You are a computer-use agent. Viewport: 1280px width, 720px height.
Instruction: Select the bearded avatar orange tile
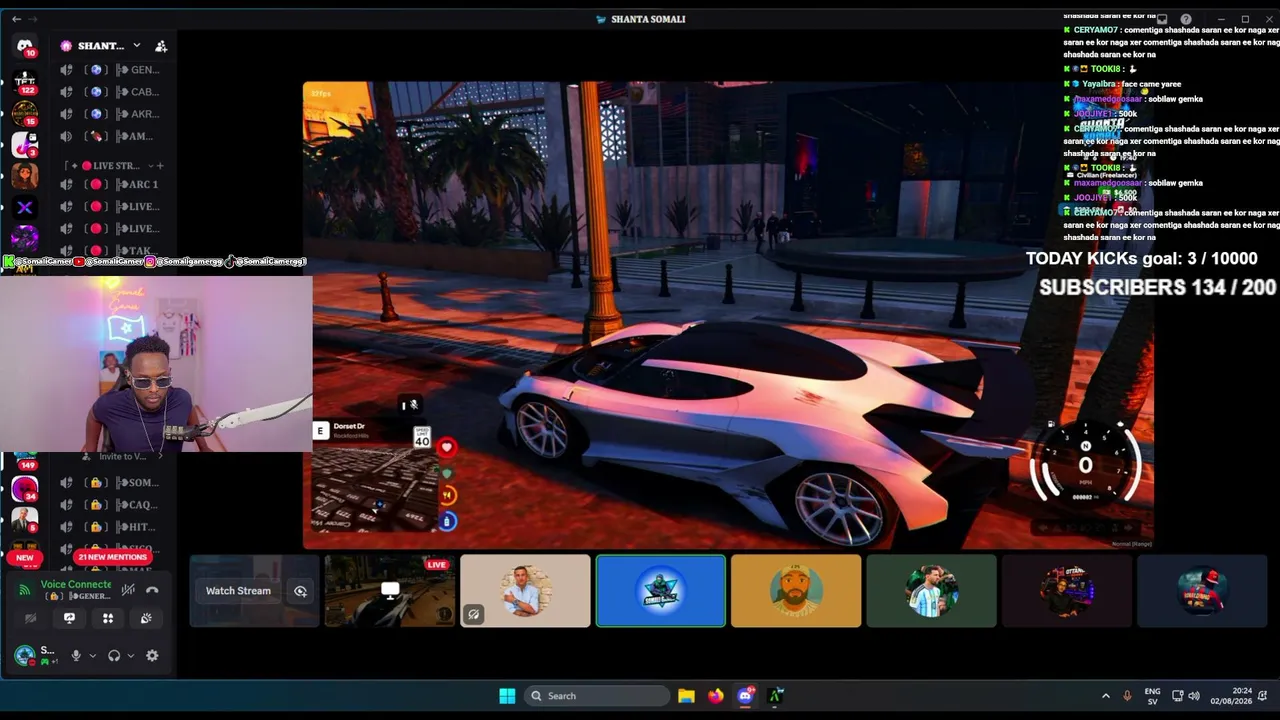click(x=796, y=591)
